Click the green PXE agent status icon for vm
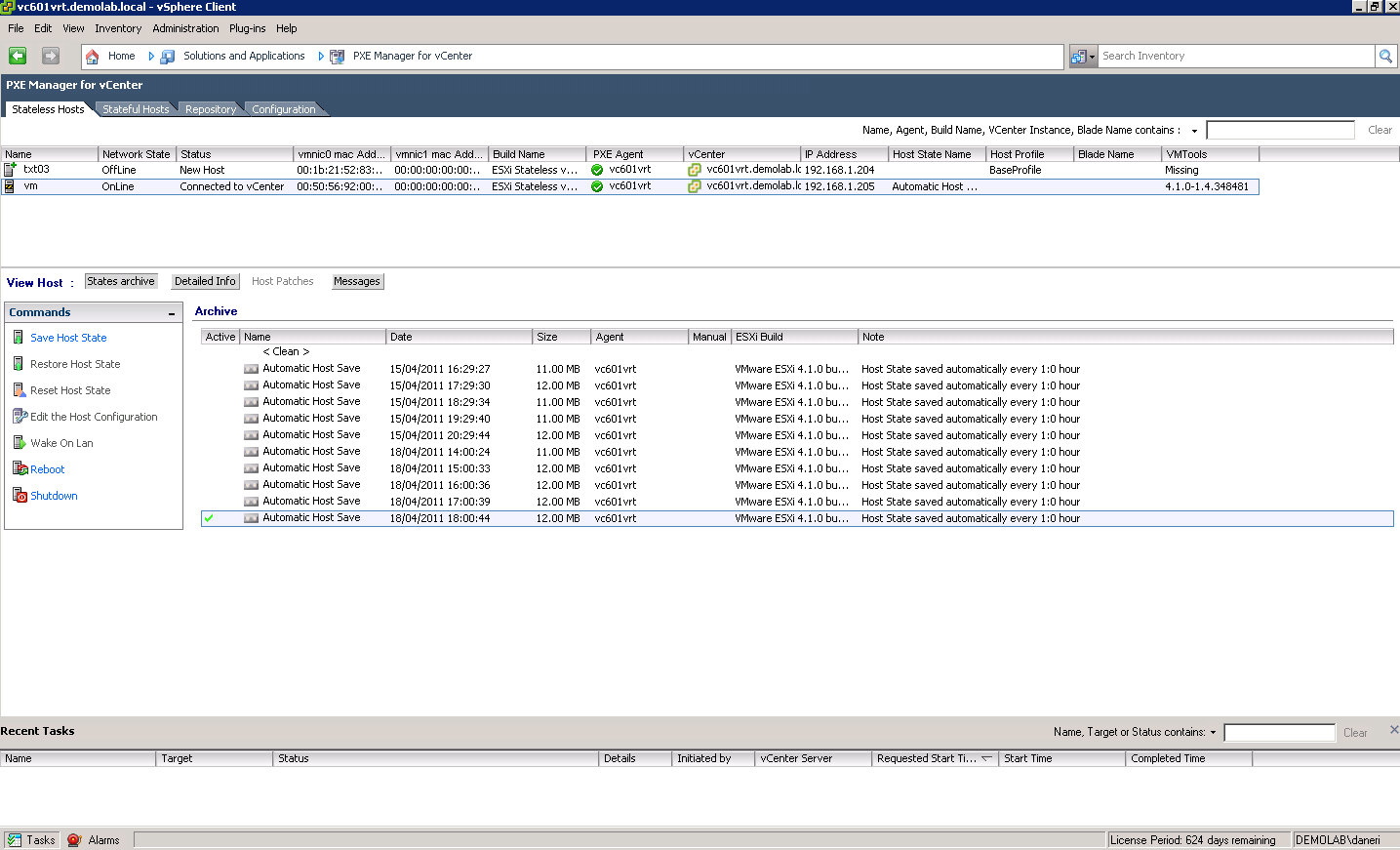Image resolution: width=1400 pixels, height=850 pixels. 597,186
